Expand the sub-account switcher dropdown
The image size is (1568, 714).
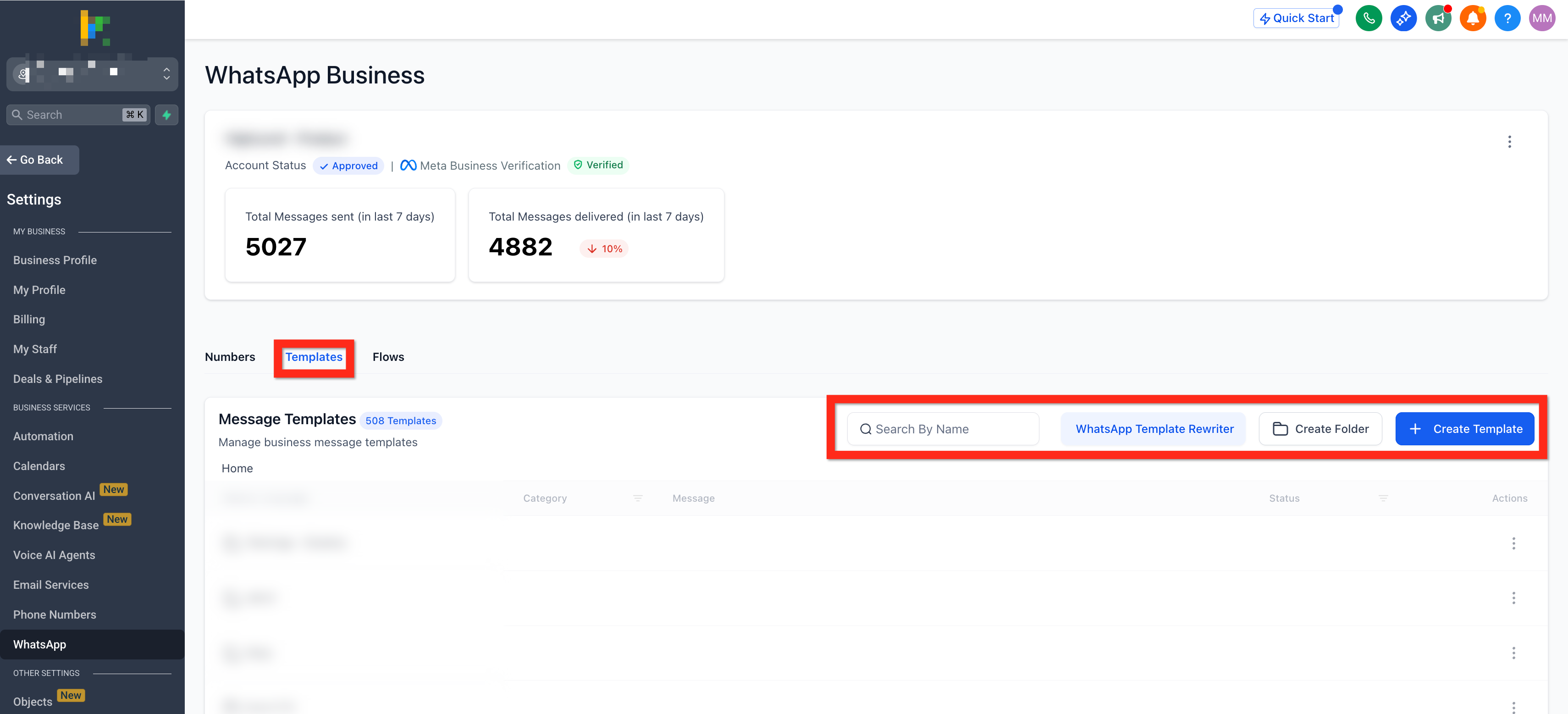(166, 74)
